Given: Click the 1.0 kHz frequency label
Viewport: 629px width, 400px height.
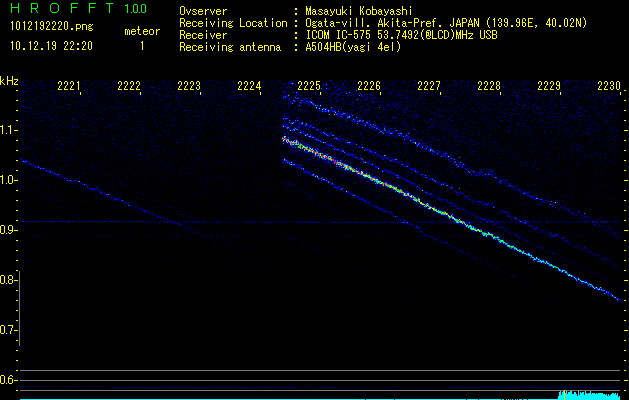Looking at the screenshot, I should point(8,180).
